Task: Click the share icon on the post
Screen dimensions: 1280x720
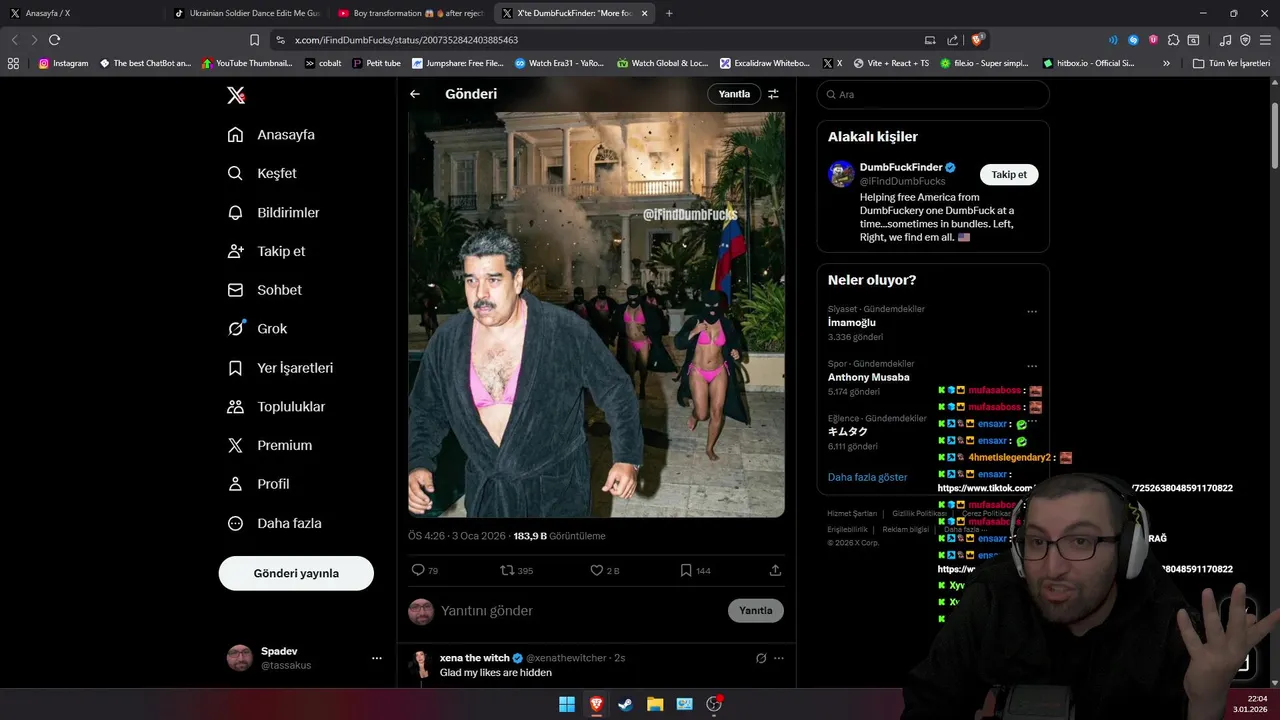Action: coord(775,570)
